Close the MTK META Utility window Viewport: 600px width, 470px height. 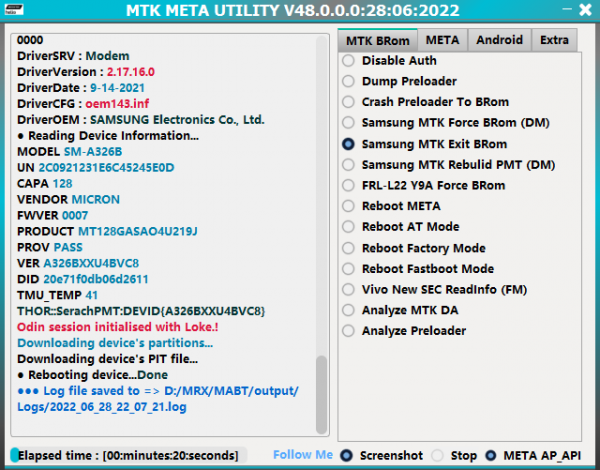click(585, 10)
